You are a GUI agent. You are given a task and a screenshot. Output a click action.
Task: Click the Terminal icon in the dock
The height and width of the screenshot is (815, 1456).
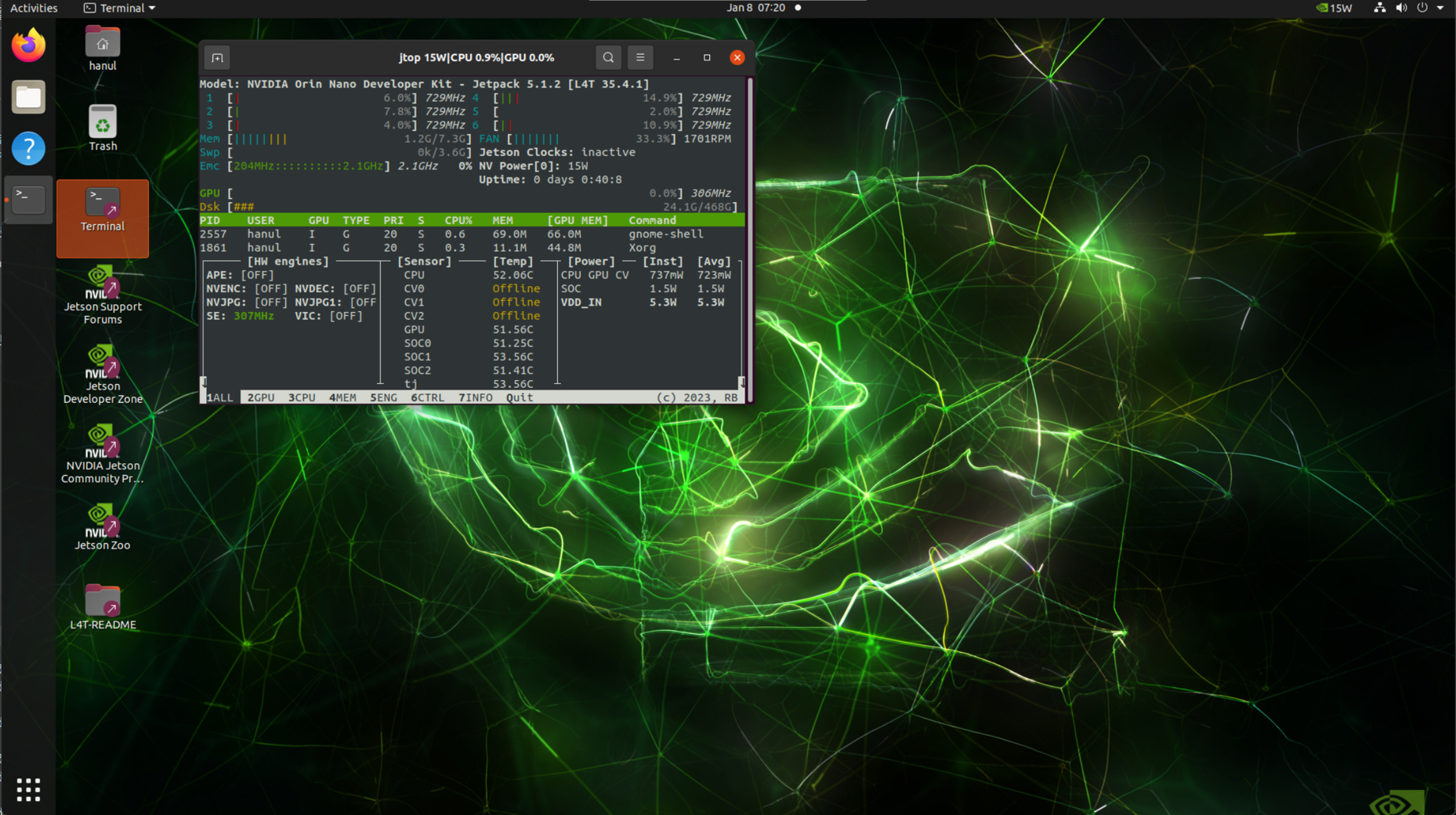click(x=28, y=200)
